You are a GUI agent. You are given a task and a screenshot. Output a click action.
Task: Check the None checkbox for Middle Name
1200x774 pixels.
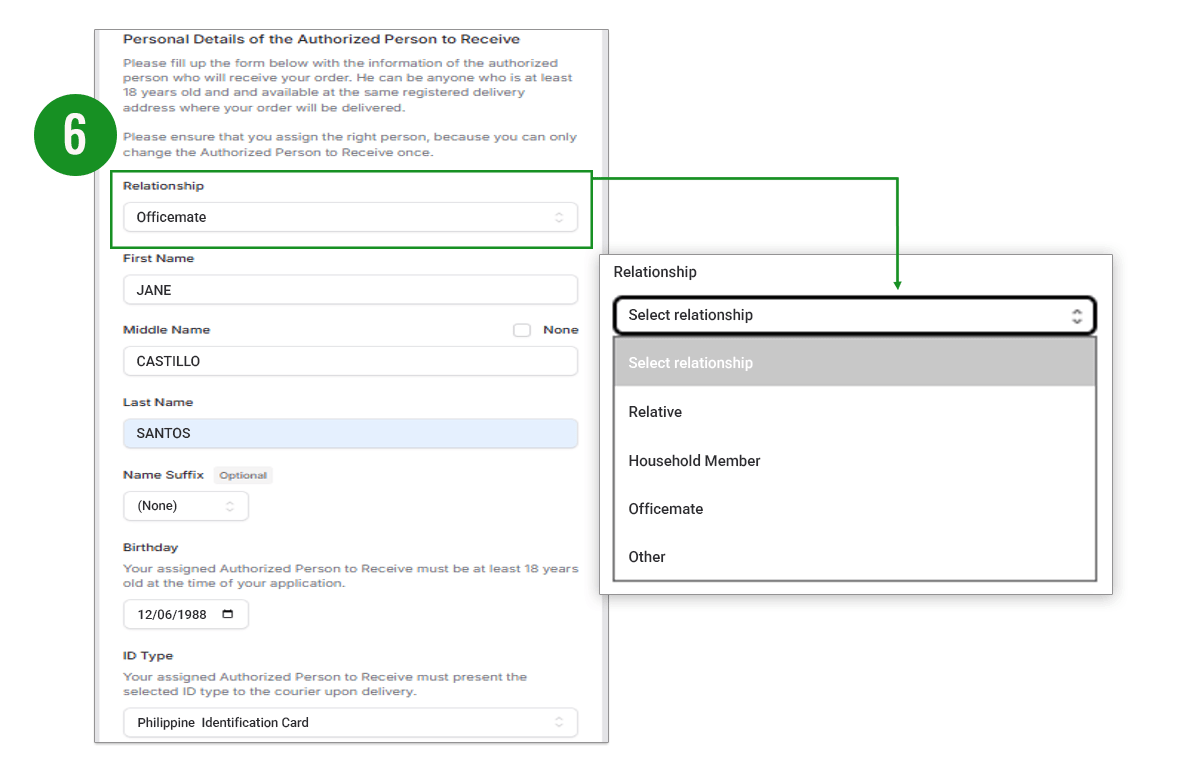[x=522, y=330]
